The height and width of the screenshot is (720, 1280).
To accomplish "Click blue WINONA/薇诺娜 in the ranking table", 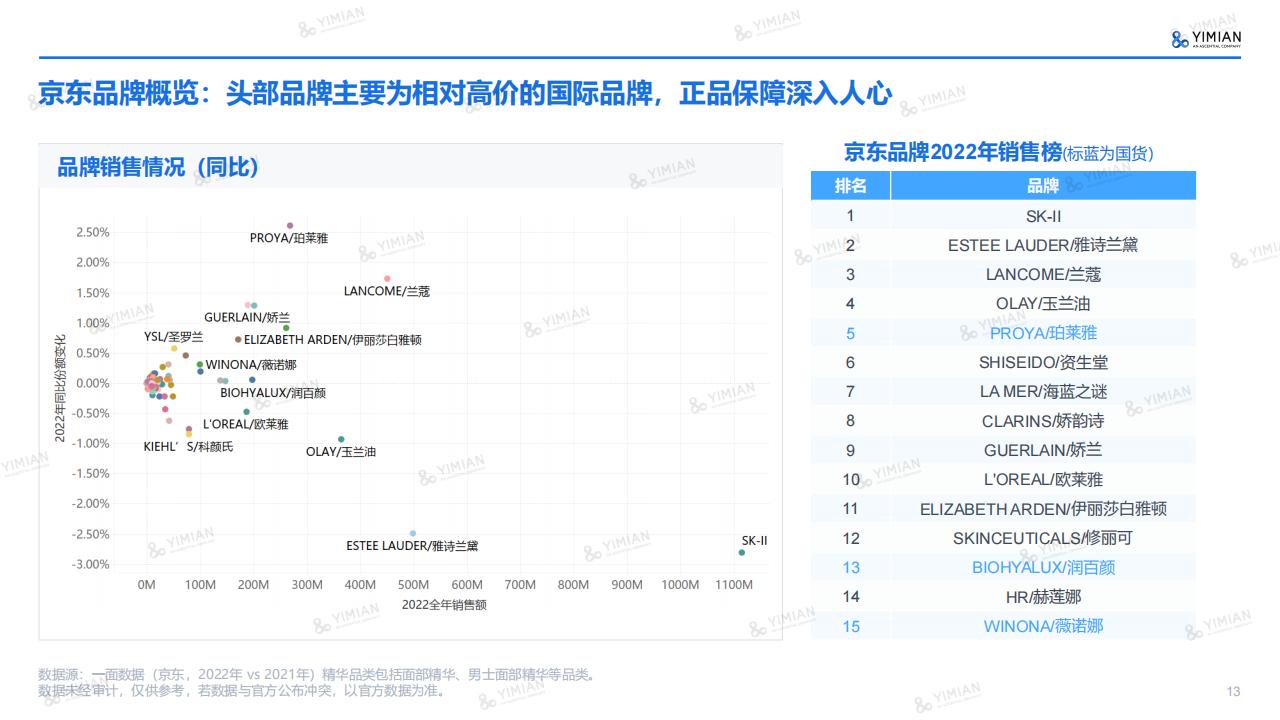I will [1043, 626].
